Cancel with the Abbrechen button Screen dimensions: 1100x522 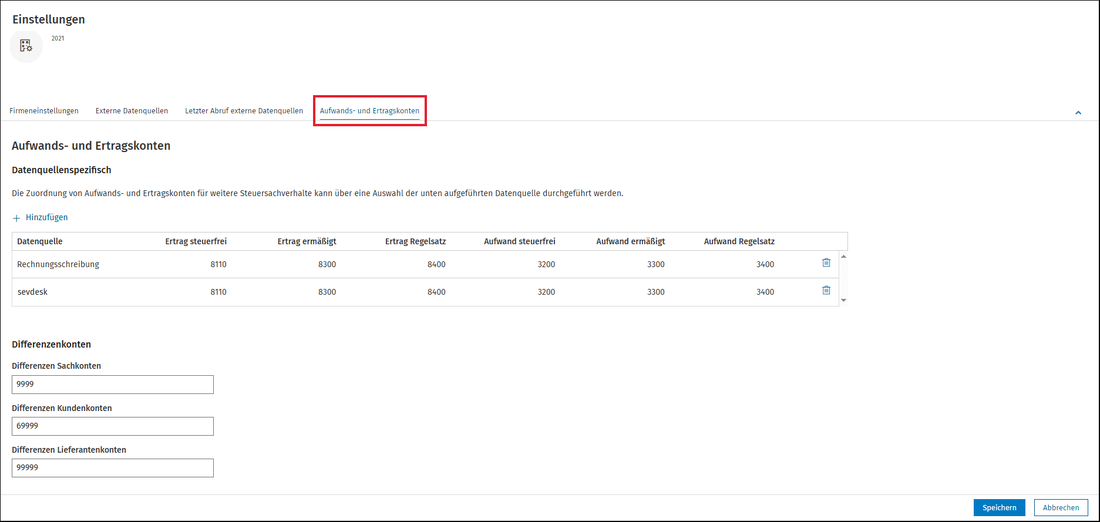(1061, 507)
